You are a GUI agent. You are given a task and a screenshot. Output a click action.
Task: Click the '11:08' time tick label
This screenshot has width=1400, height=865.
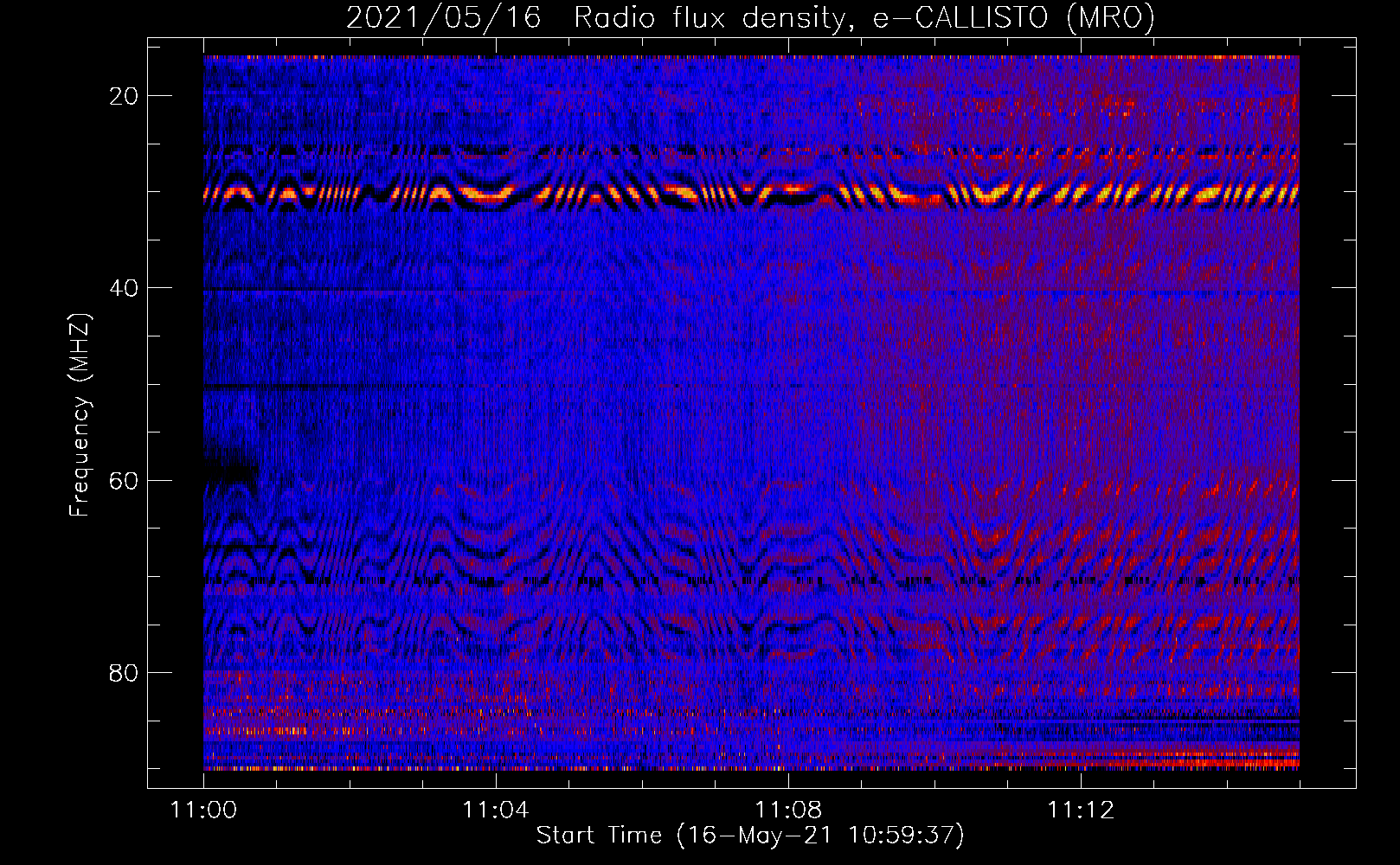(x=788, y=811)
